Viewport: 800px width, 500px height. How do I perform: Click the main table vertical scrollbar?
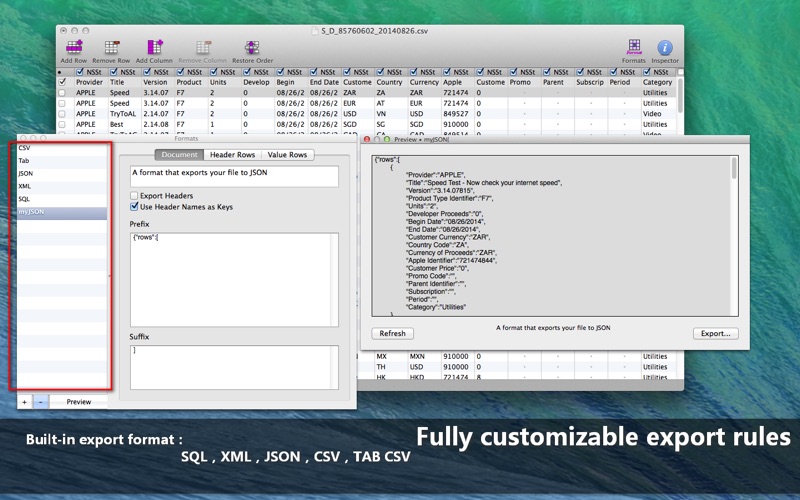680,95
